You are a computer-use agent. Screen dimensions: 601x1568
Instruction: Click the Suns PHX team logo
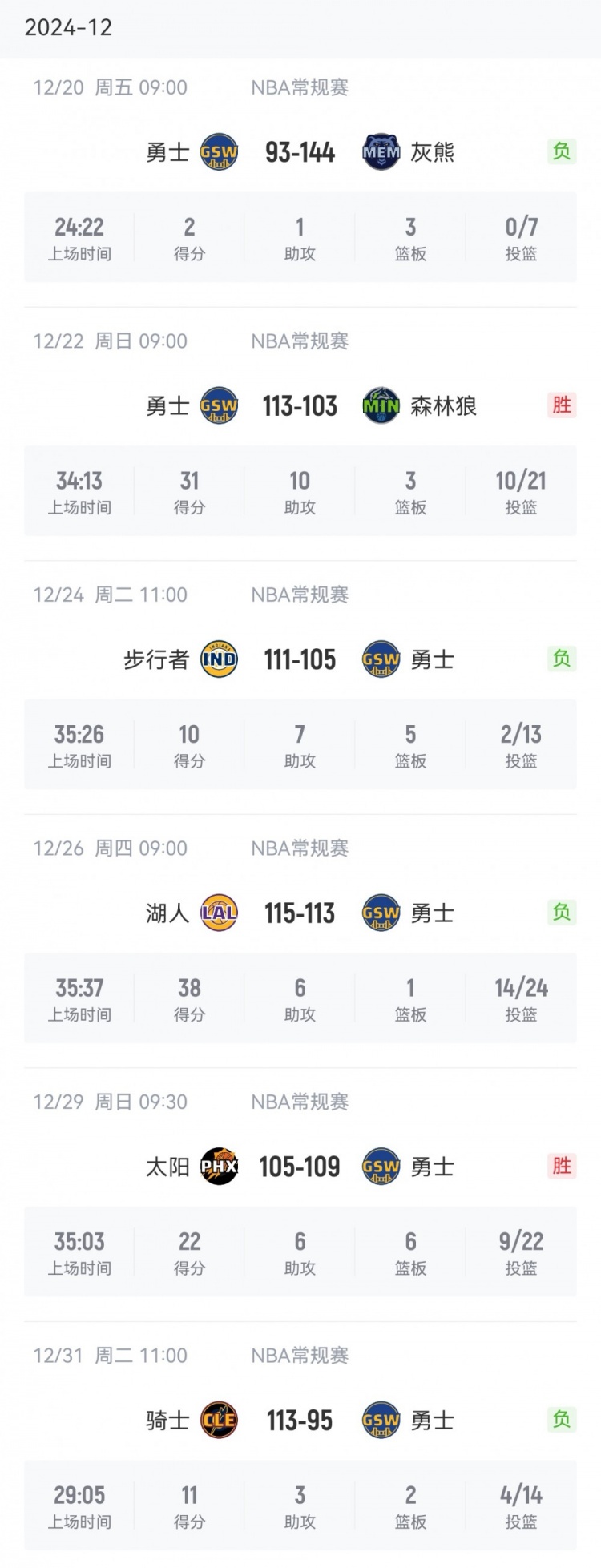pos(219,1167)
